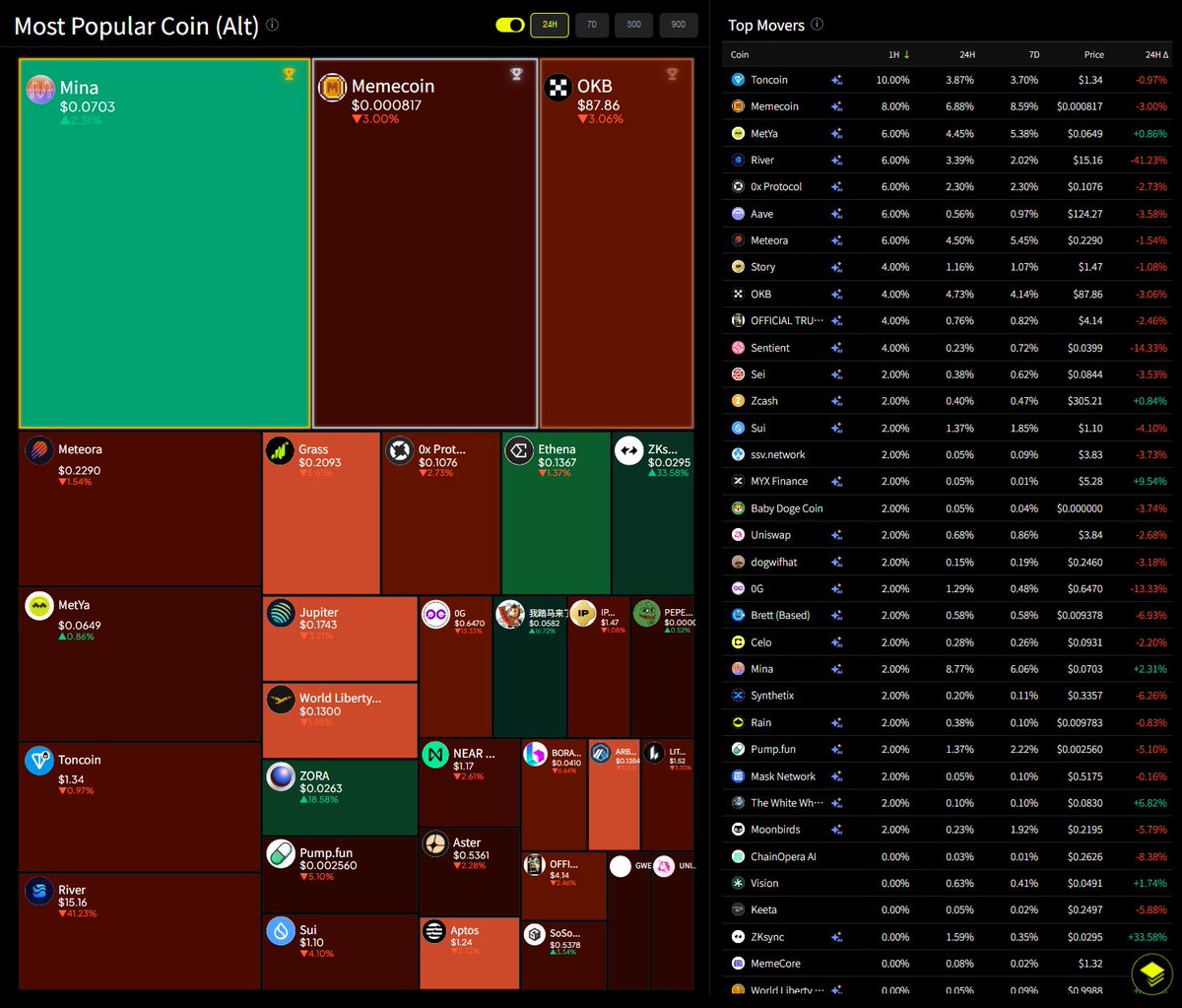Click the bronze trophy icon on OKB tile
1182x1008 pixels.
click(x=672, y=74)
